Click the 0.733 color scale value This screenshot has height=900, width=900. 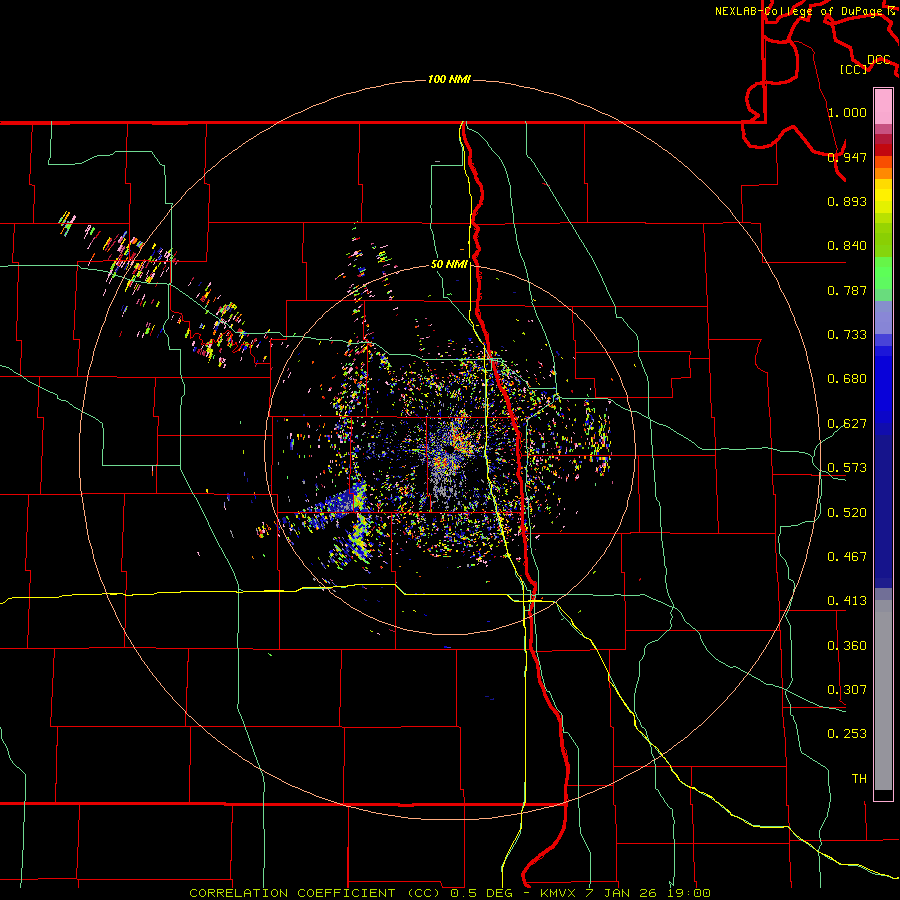click(847, 335)
